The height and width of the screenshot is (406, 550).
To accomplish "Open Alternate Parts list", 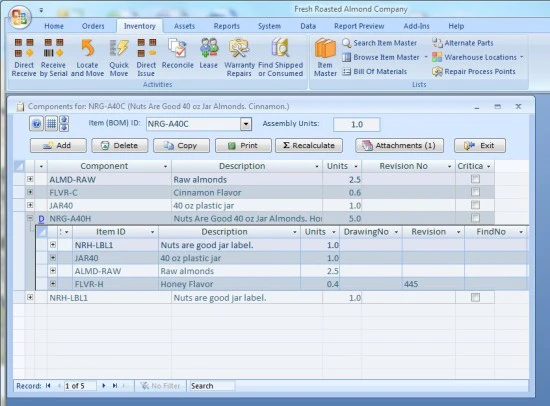I will click(x=463, y=43).
